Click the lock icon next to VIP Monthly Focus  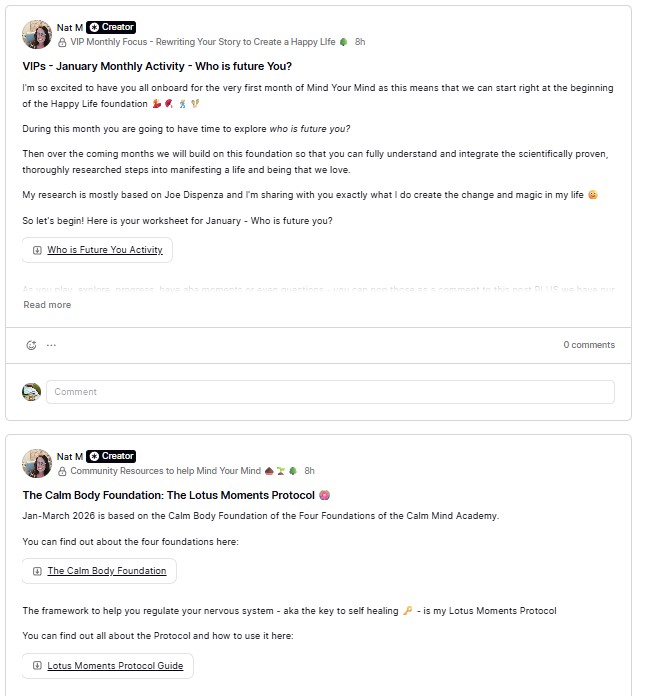62,43
